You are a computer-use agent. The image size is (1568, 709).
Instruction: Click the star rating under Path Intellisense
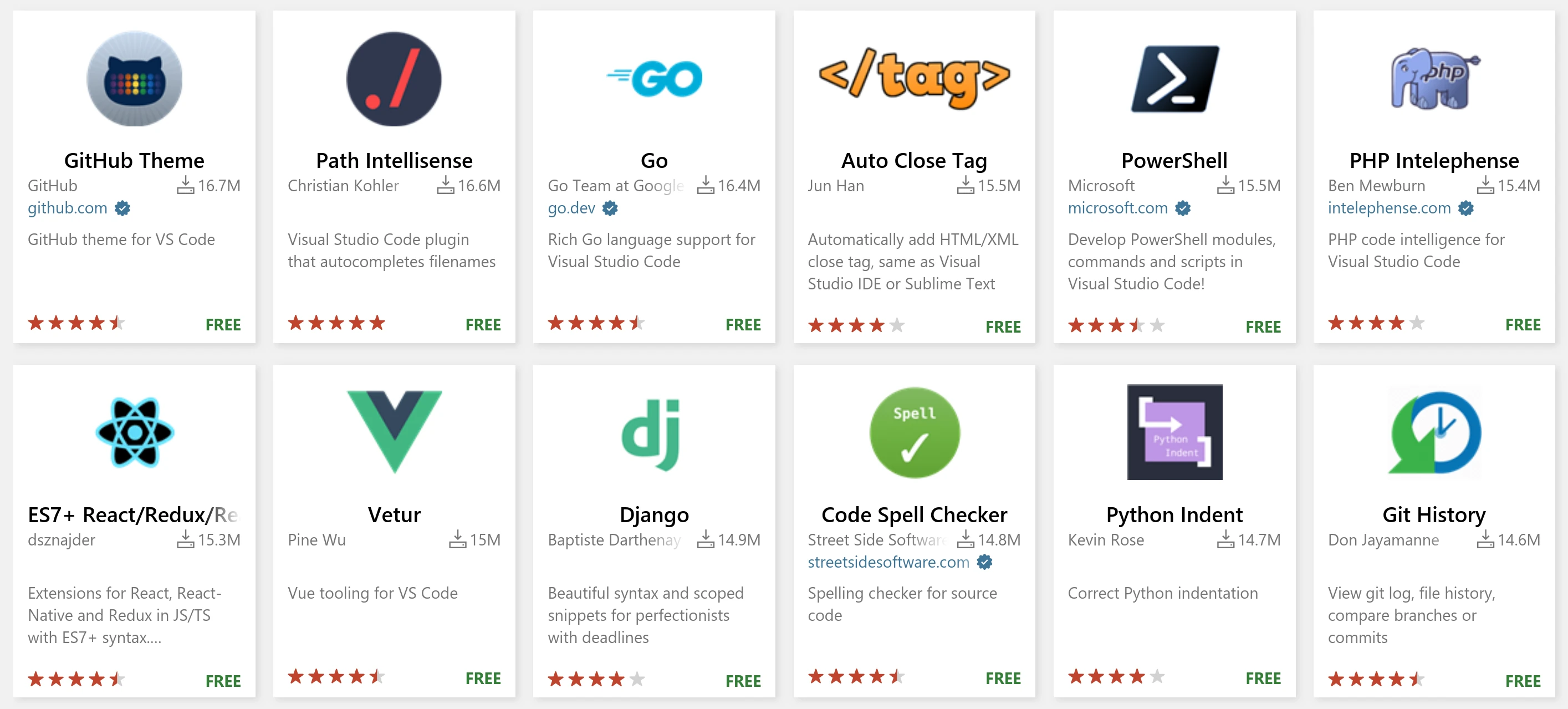point(335,323)
